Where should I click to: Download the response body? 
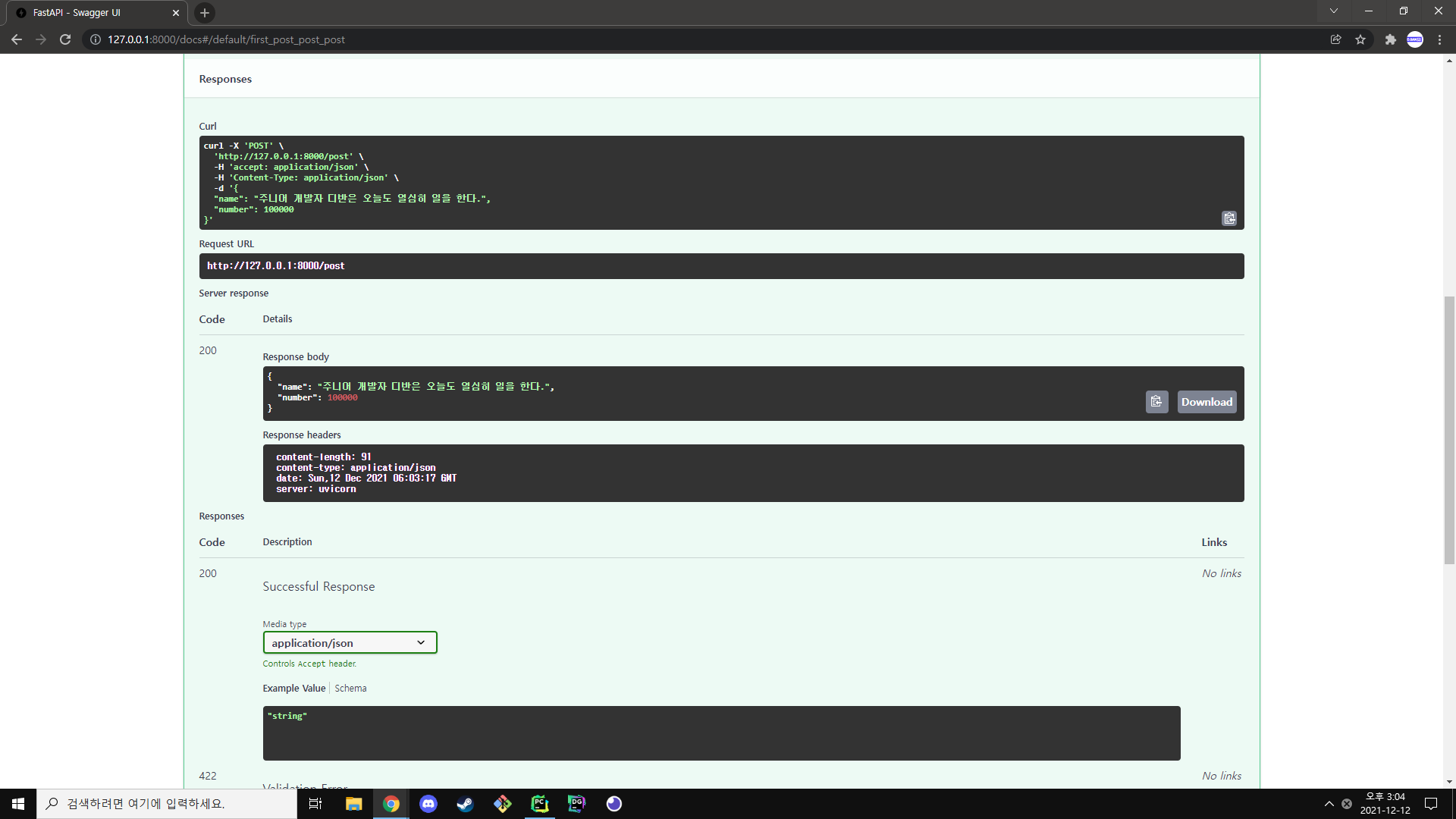tap(1207, 402)
